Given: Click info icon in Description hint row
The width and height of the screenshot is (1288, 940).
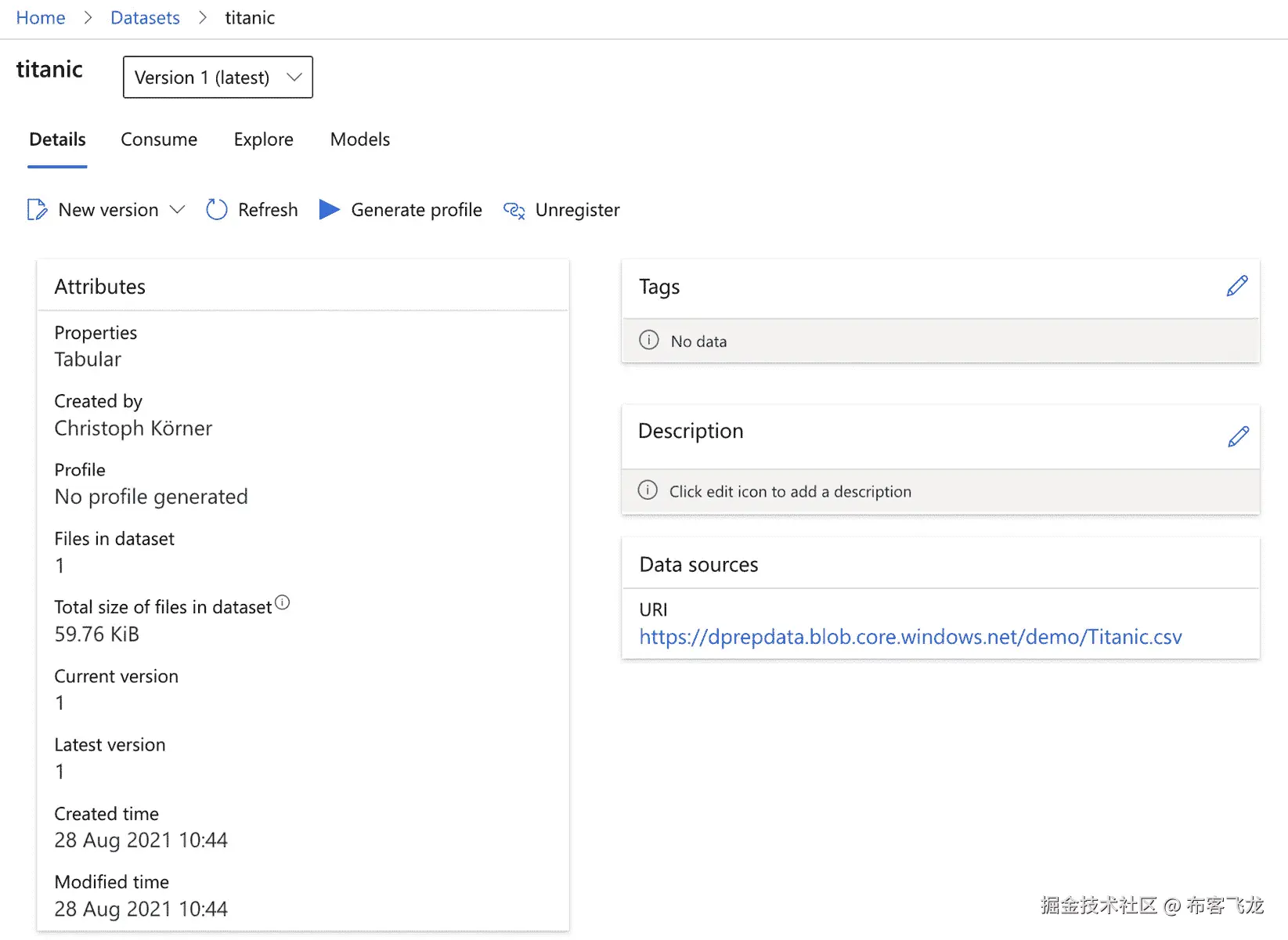Looking at the screenshot, I should pos(648,490).
